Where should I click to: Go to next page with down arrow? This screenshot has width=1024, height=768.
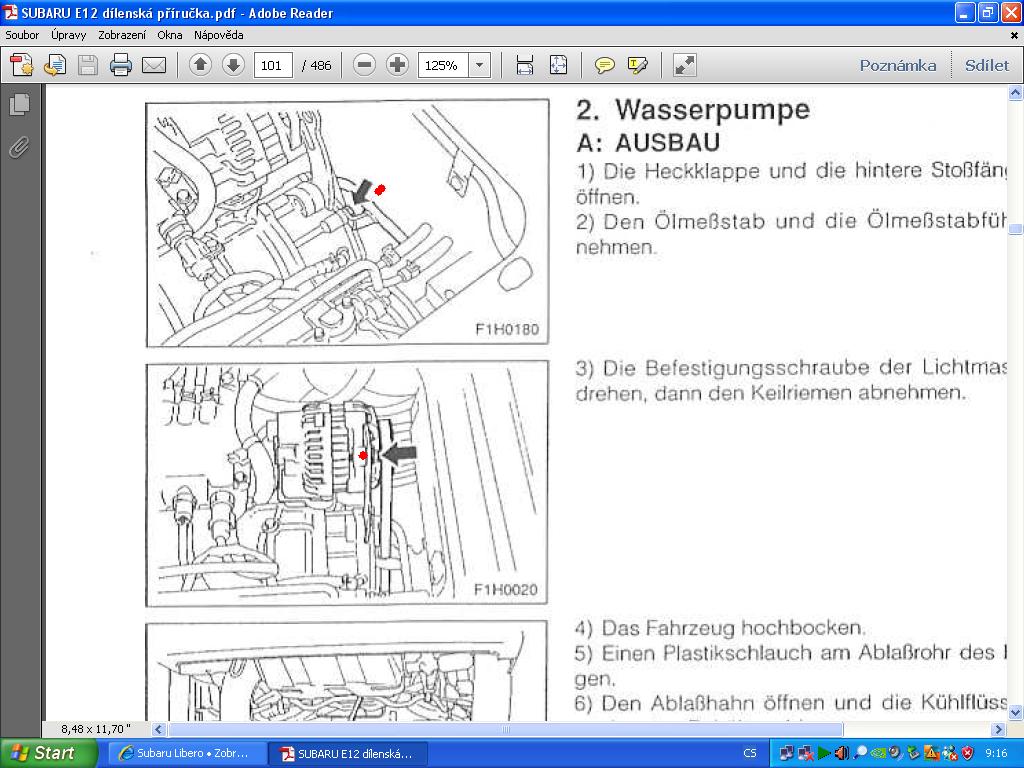(233, 65)
